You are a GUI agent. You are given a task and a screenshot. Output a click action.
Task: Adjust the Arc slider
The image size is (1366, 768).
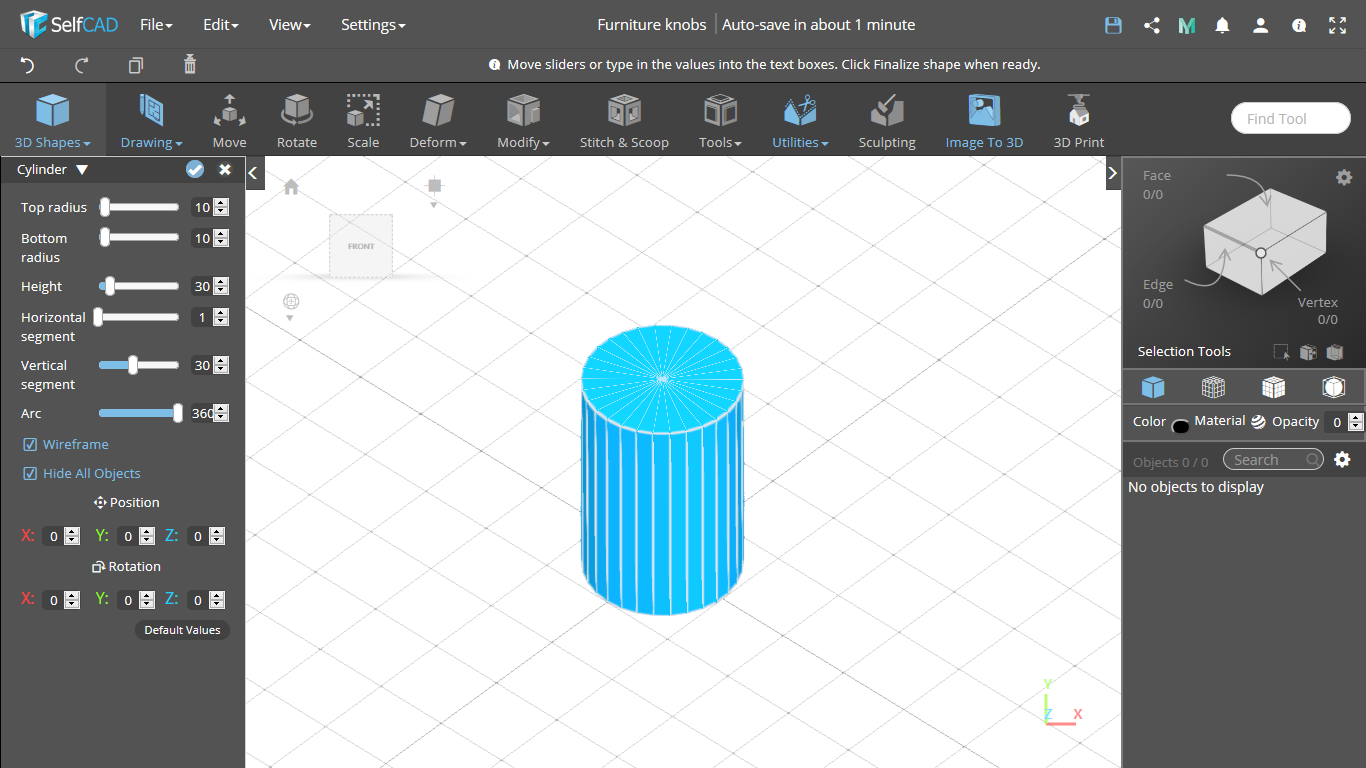tap(139, 413)
